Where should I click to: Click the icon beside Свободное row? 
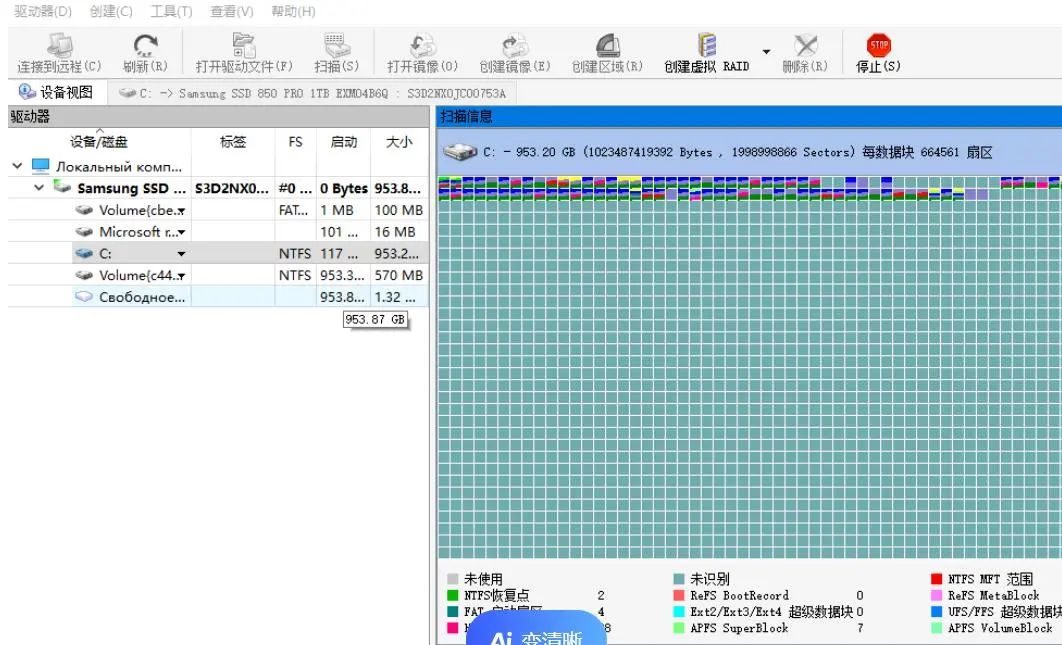tap(84, 297)
